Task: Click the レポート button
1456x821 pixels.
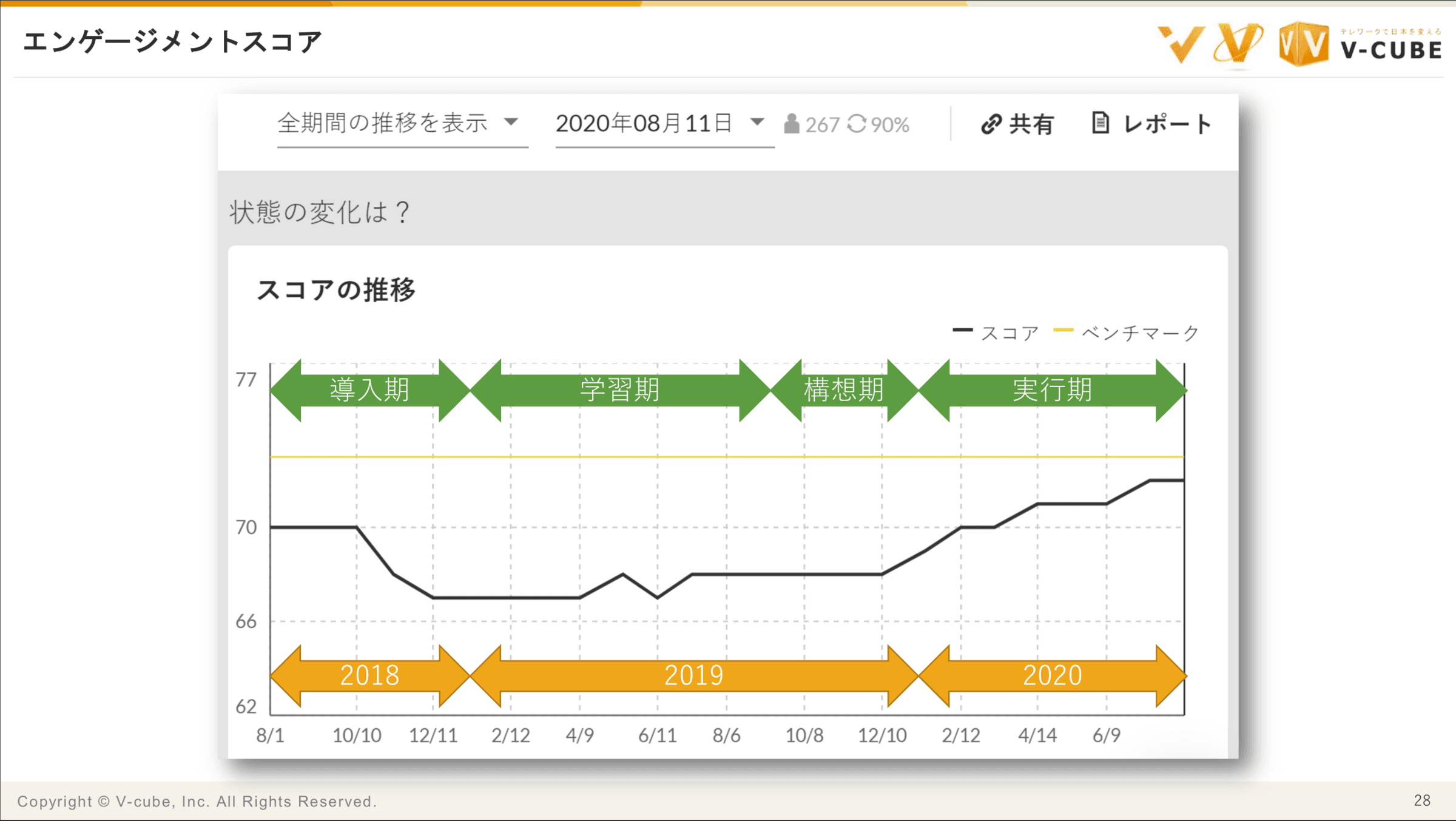Action: (1167, 124)
